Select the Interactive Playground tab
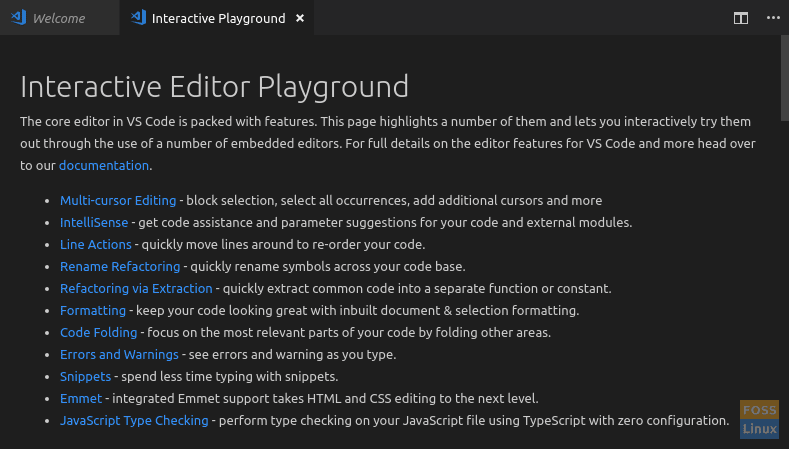Viewport: 789px width, 449px height. [x=217, y=18]
